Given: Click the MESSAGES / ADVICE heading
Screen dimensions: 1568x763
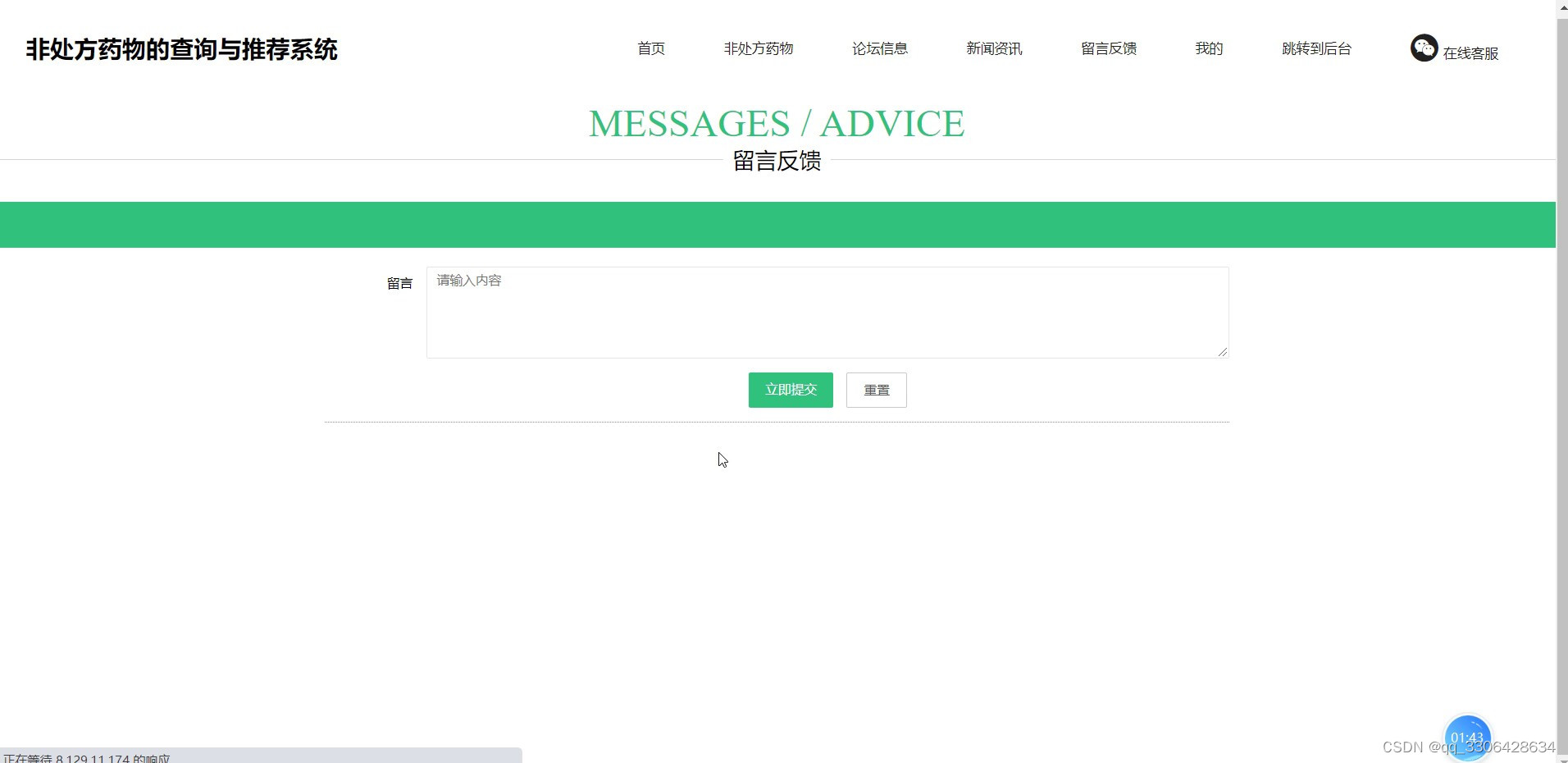Looking at the screenshot, I should pyautogui.click(x=777, y=123).
